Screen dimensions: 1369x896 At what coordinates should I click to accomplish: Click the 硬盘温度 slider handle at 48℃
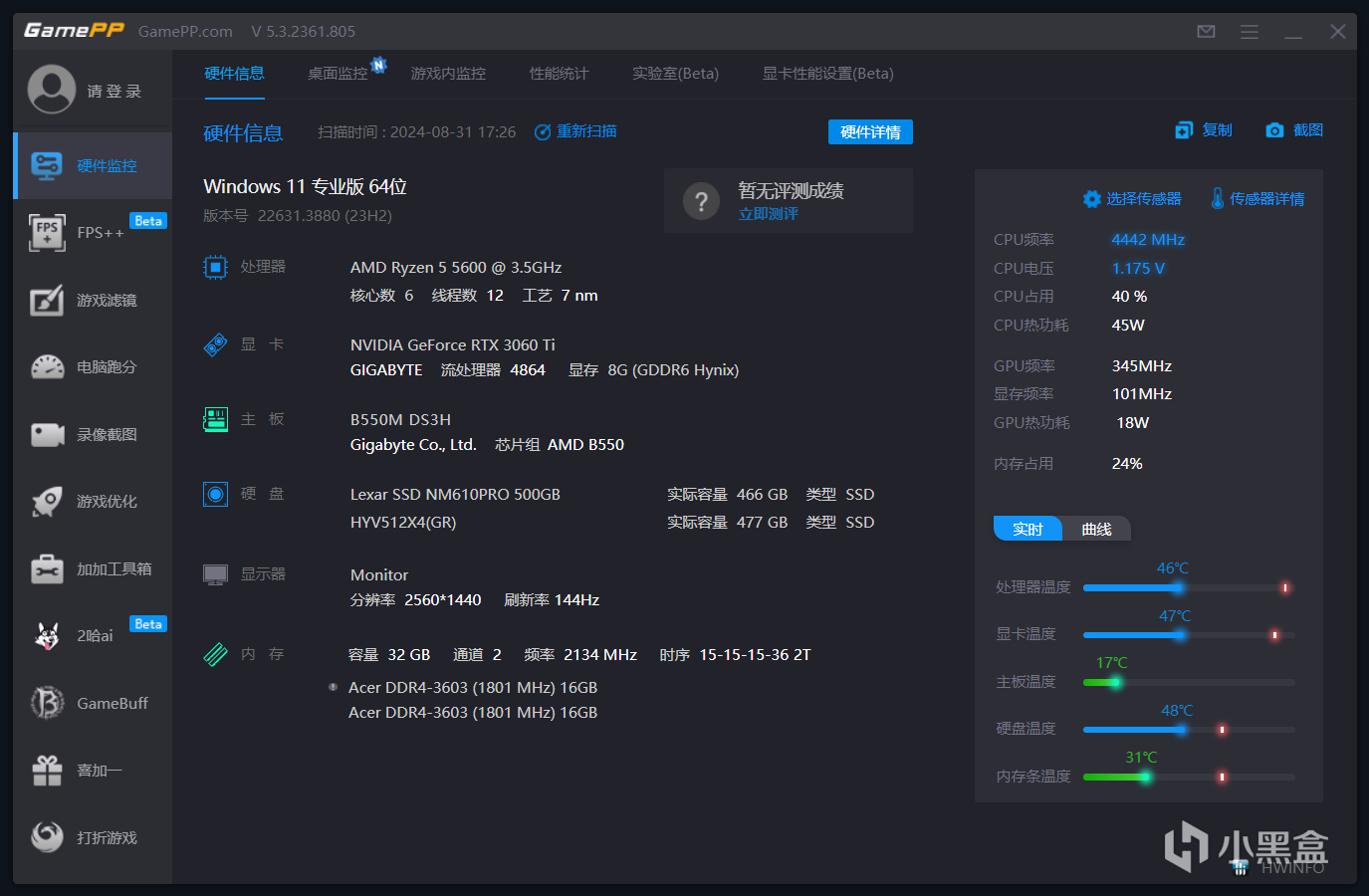coord(1182,730)
